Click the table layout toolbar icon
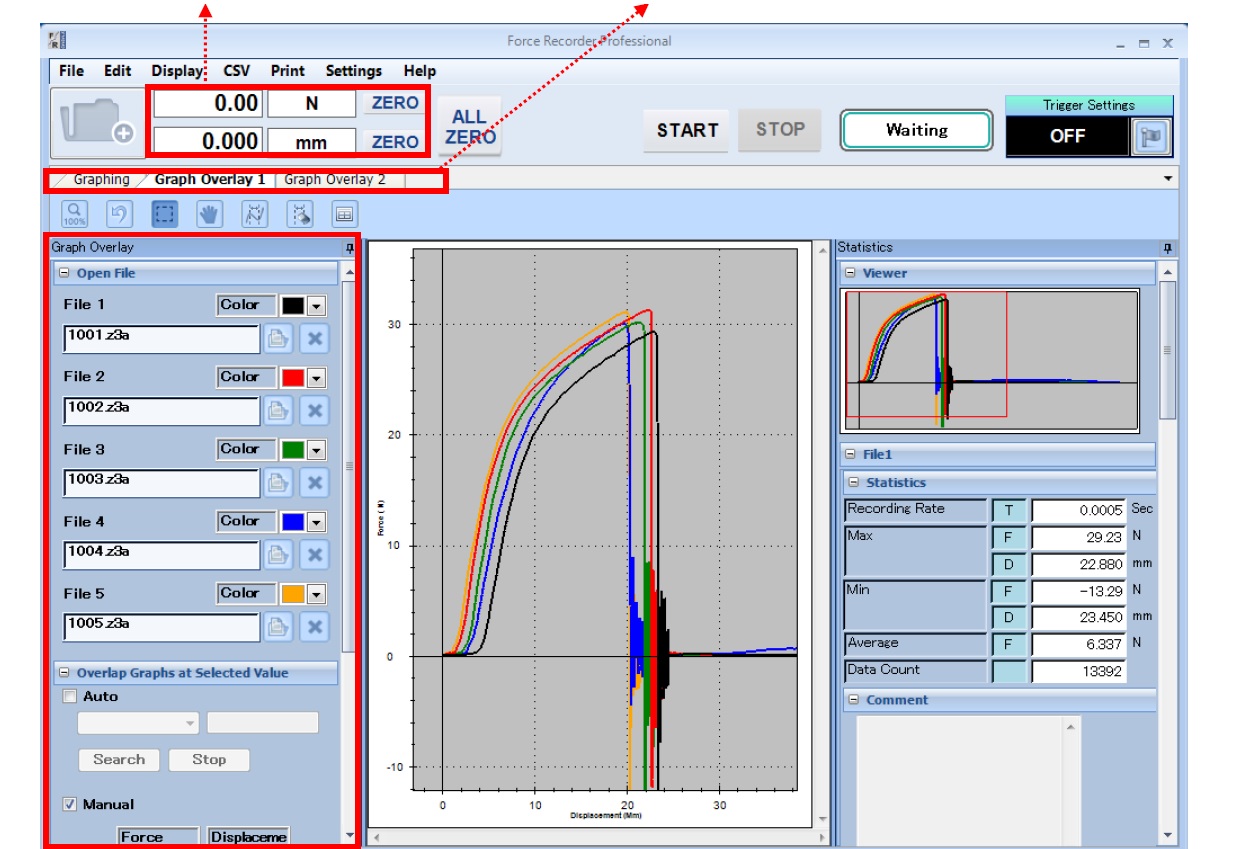Viewport: 1243px width, 849px height. pyautogui.click(x=343, y=213)
